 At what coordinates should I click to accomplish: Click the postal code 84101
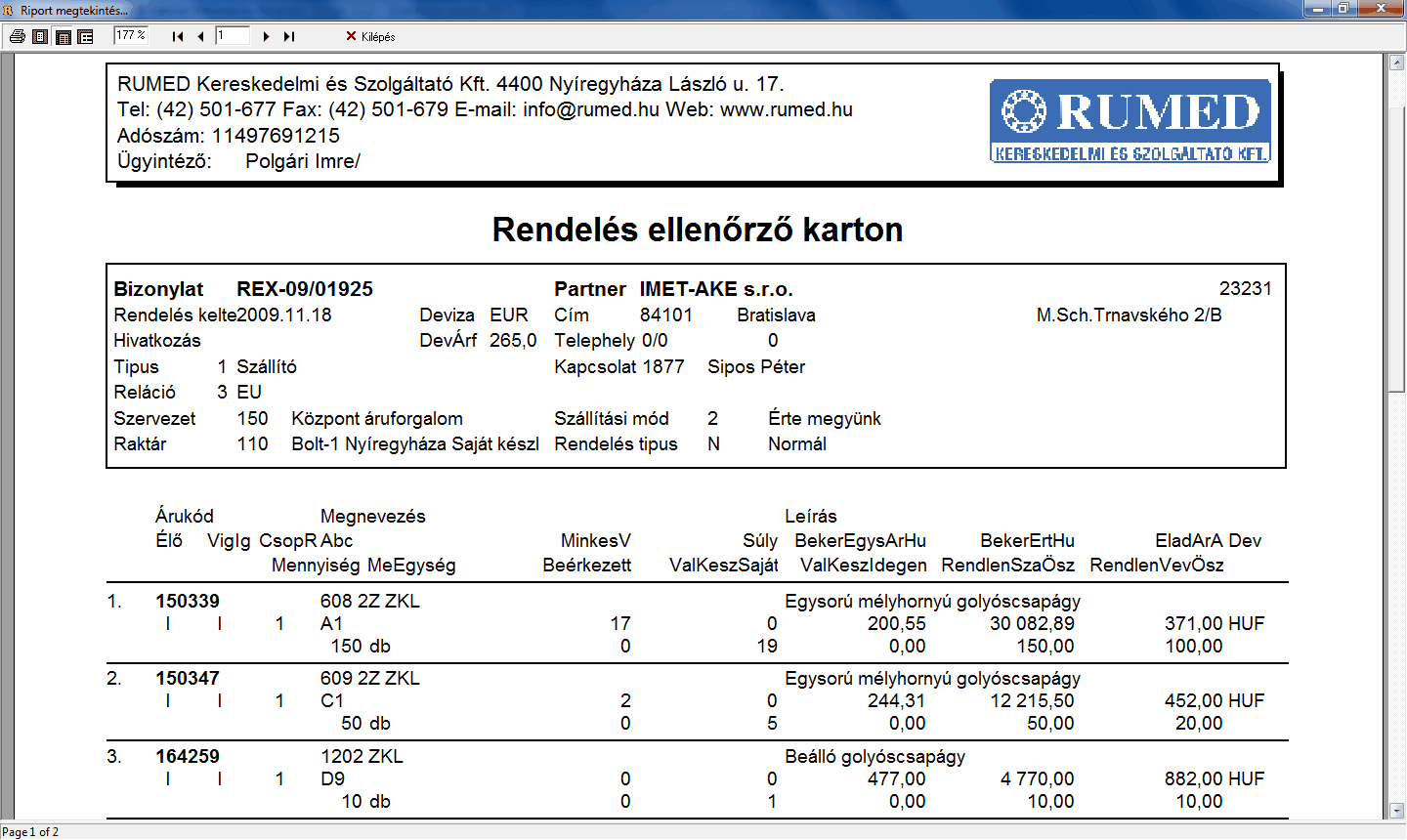tap(666, 315)
